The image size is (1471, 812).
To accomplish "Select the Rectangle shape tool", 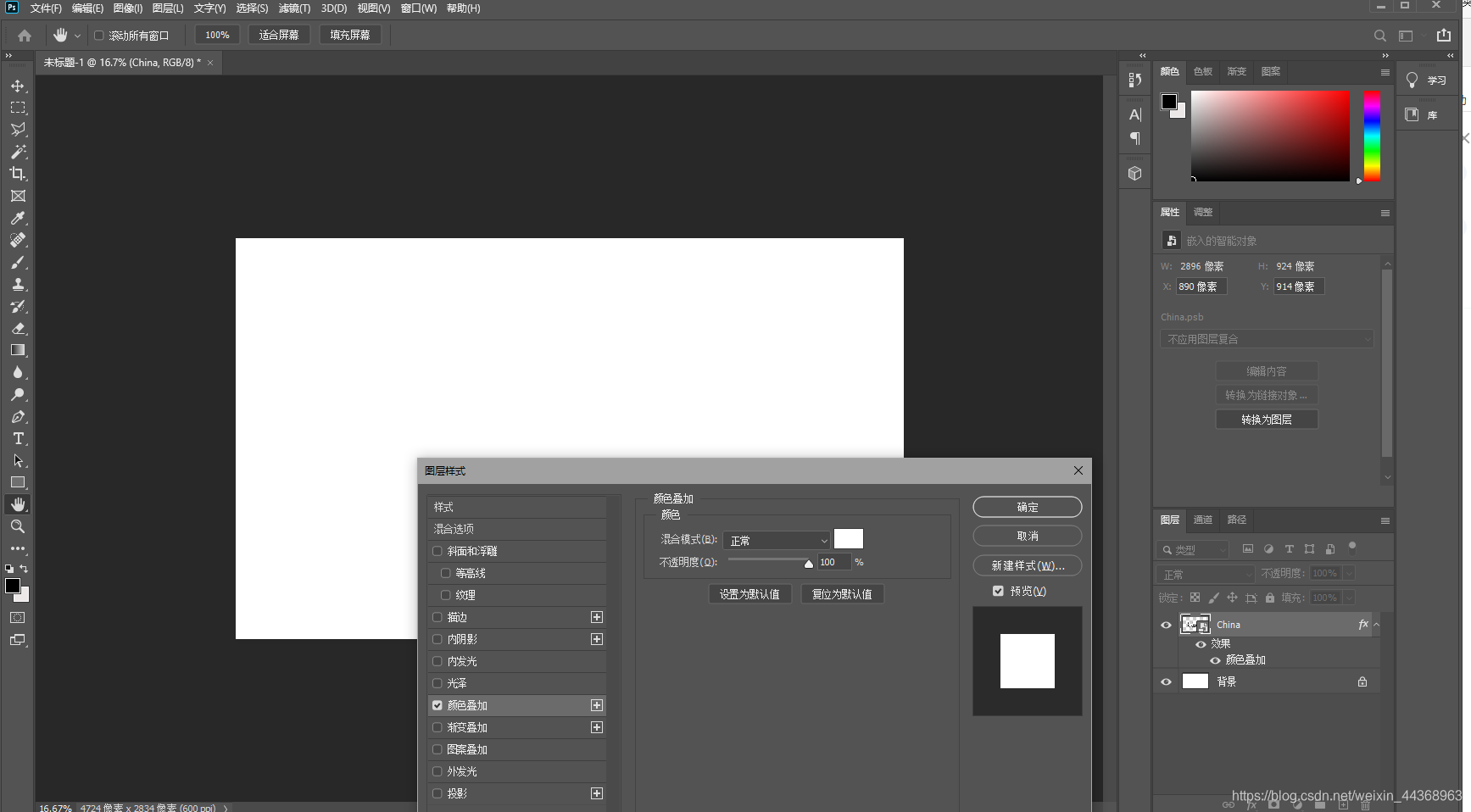I will click(x=18, y=482).
